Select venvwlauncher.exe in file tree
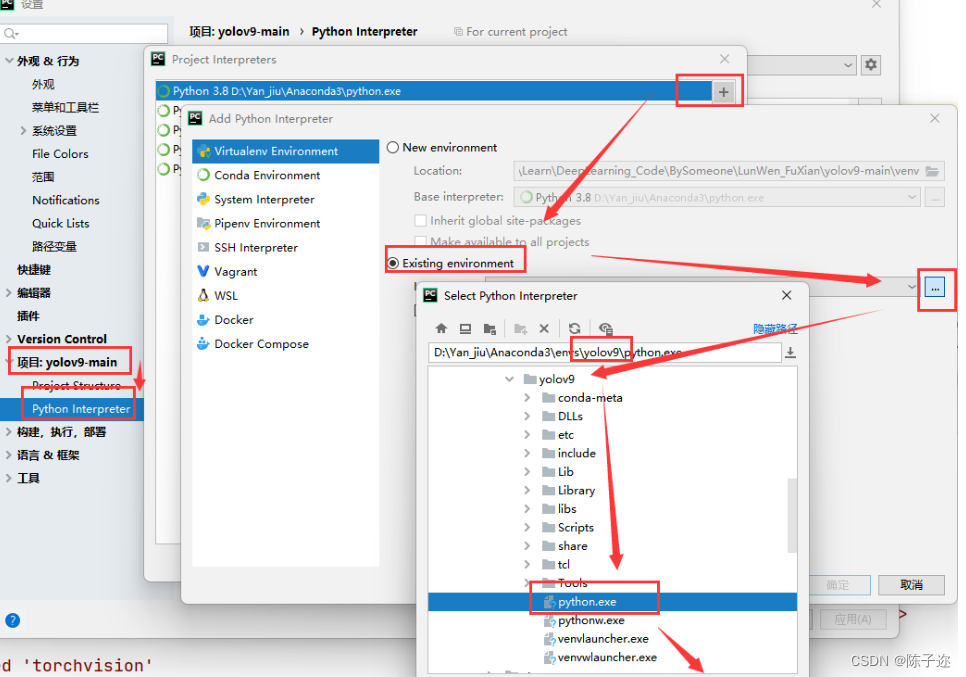 (x=600, y=657)
